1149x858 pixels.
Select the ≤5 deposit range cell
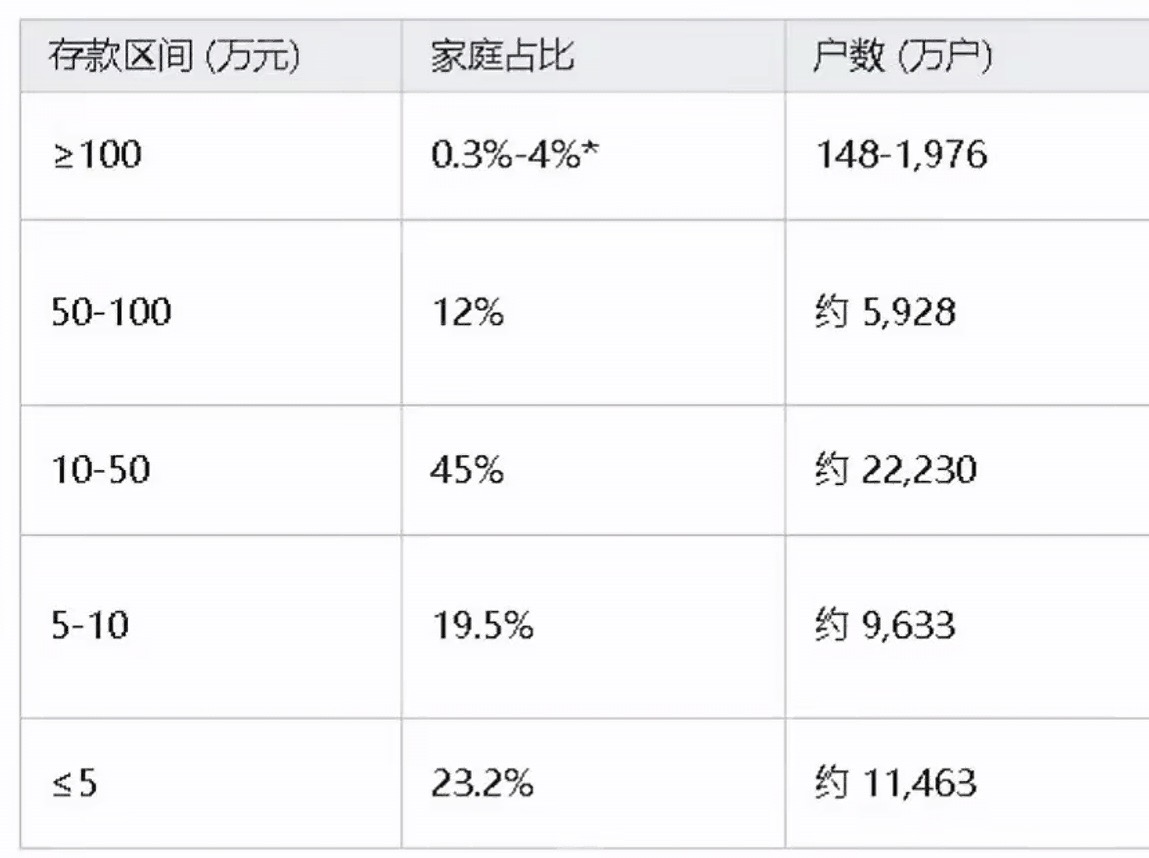pos(74,783)
